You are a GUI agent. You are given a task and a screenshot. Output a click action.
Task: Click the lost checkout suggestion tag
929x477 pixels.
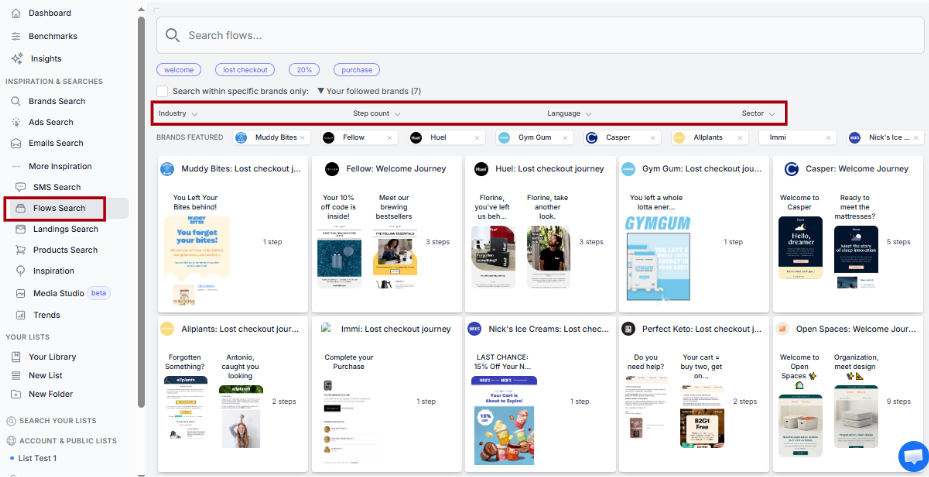(245, 70)
